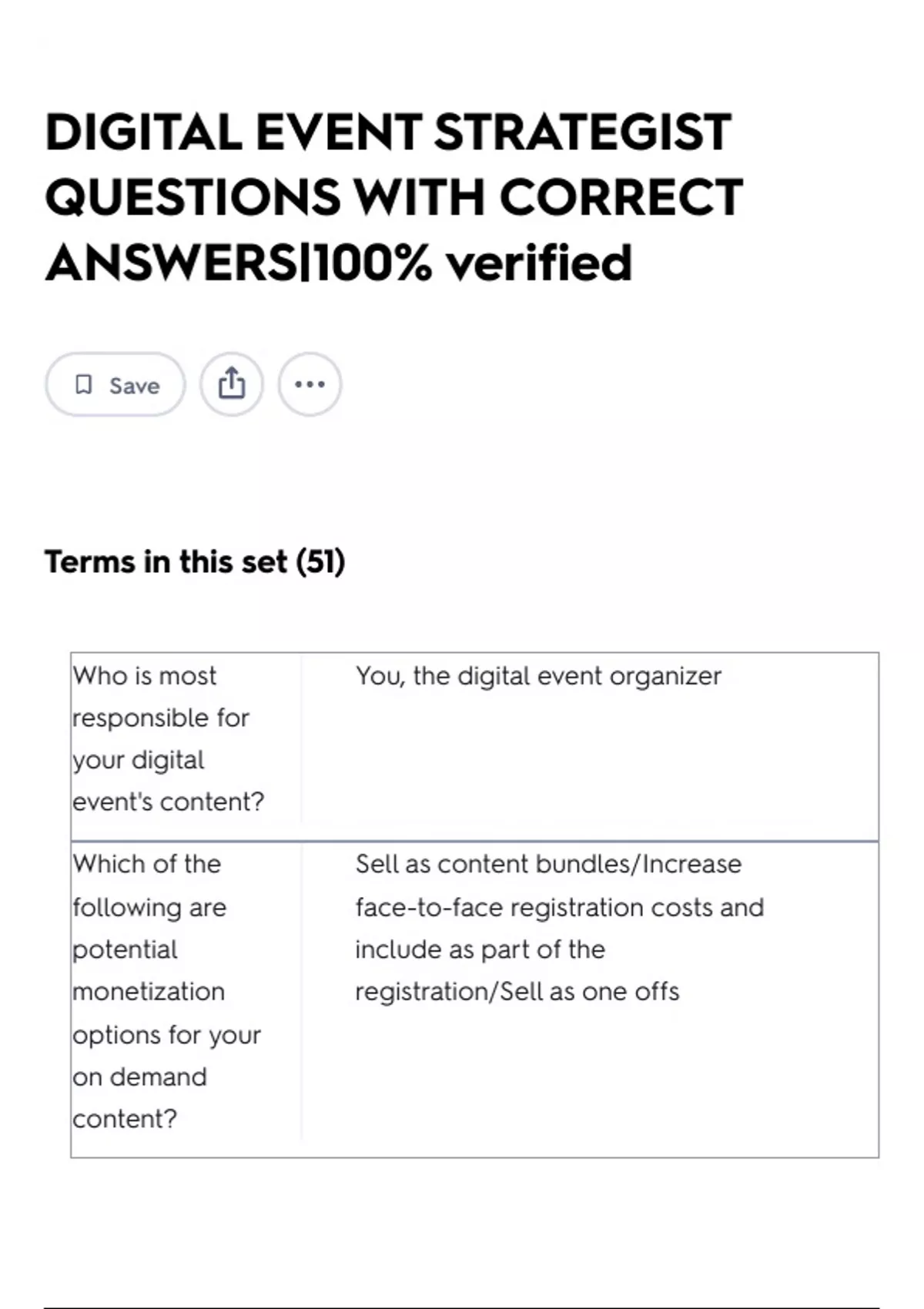
Task: Click 'on demand' in second term
Action: coord(139,1076)
